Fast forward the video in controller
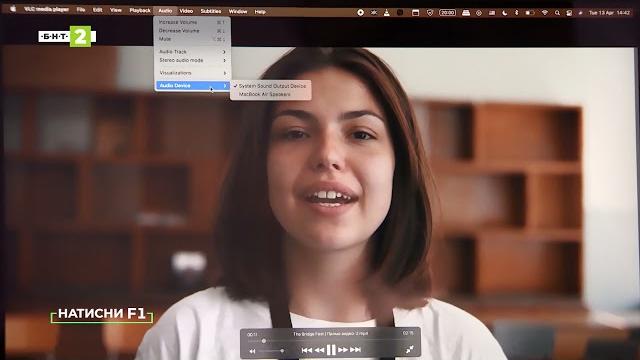The image size is (640, 360). 343,350
